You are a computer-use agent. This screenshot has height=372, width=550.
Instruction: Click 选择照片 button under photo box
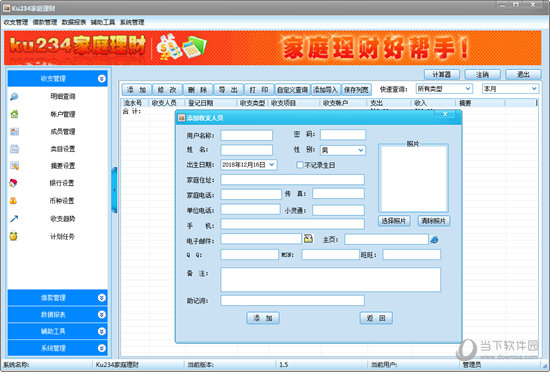point(394,221)
